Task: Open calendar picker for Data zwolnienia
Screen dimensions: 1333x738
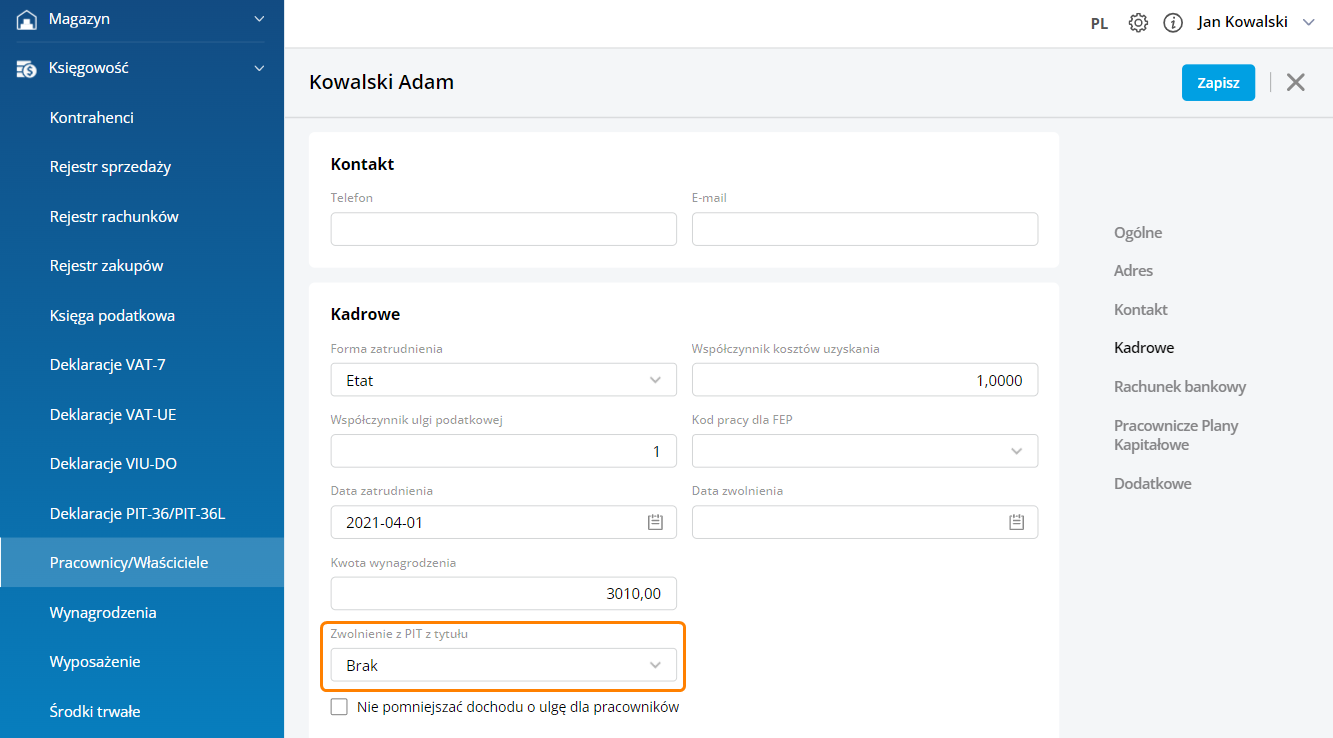Action: (1016, 522)
